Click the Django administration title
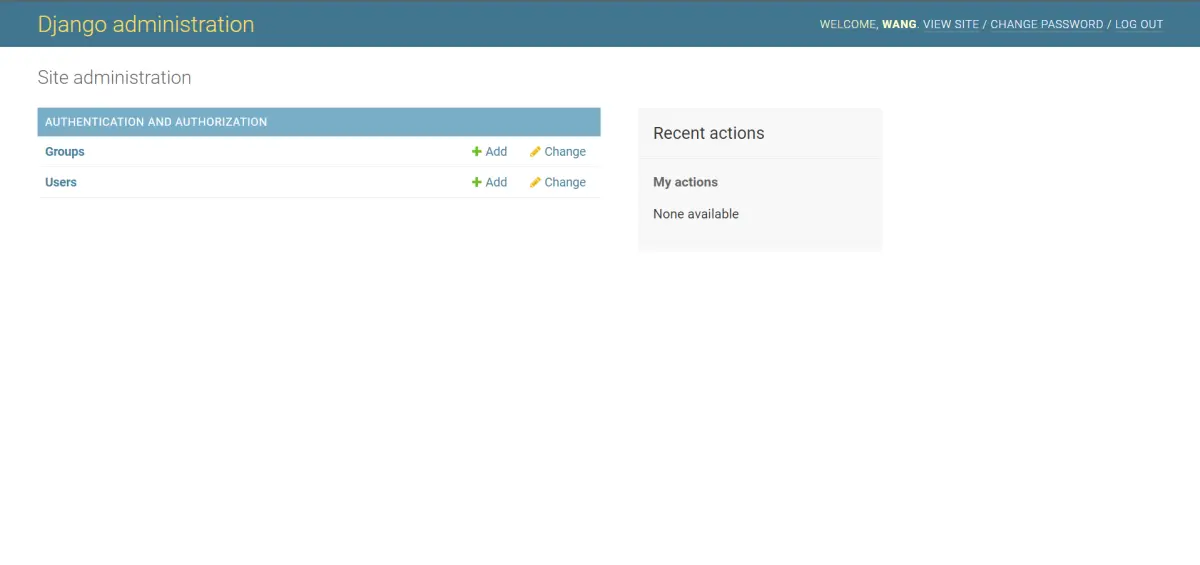Screen dimensions: 1200x565 tap(146, 24)
